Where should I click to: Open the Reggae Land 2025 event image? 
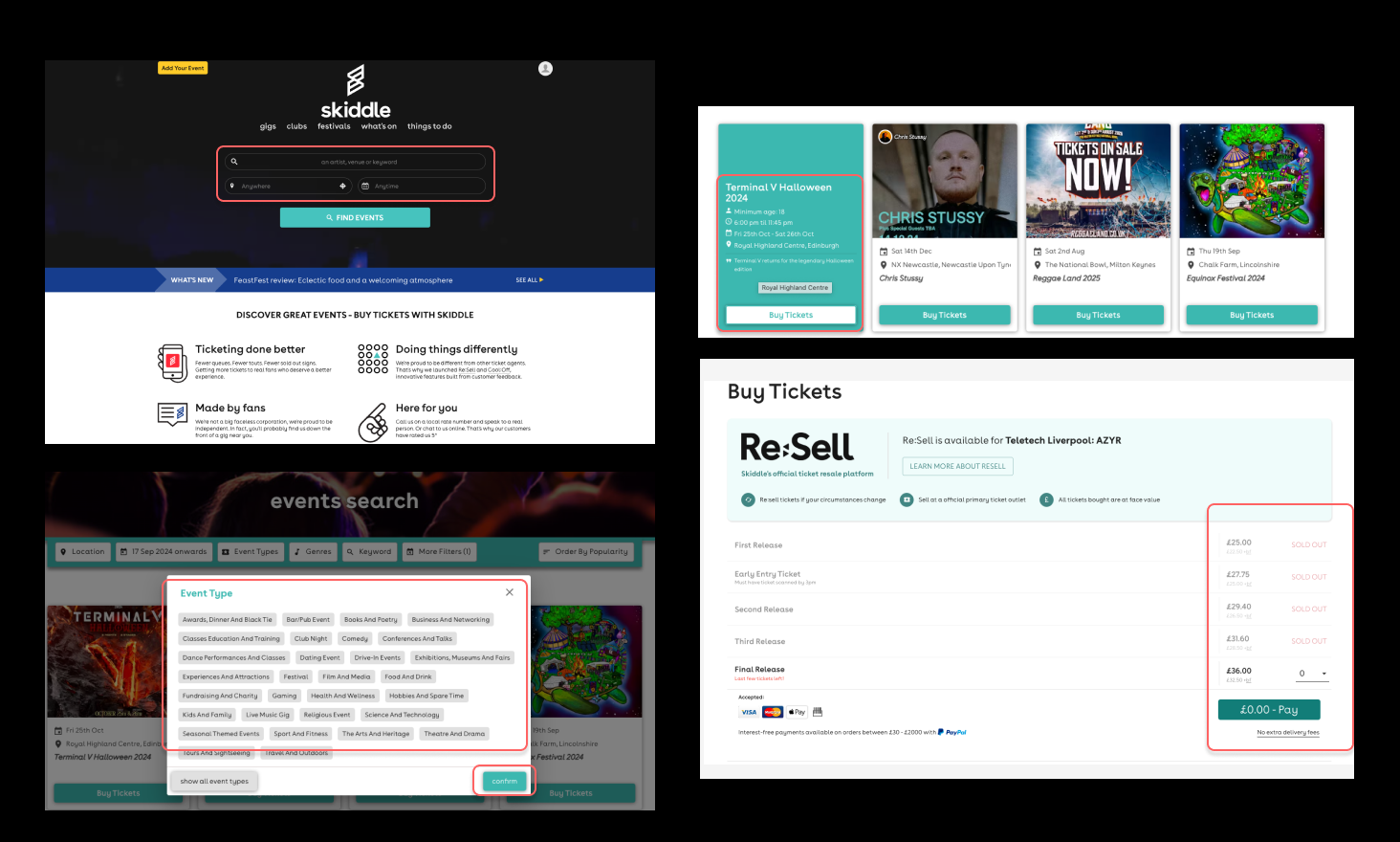[1098, 181]
